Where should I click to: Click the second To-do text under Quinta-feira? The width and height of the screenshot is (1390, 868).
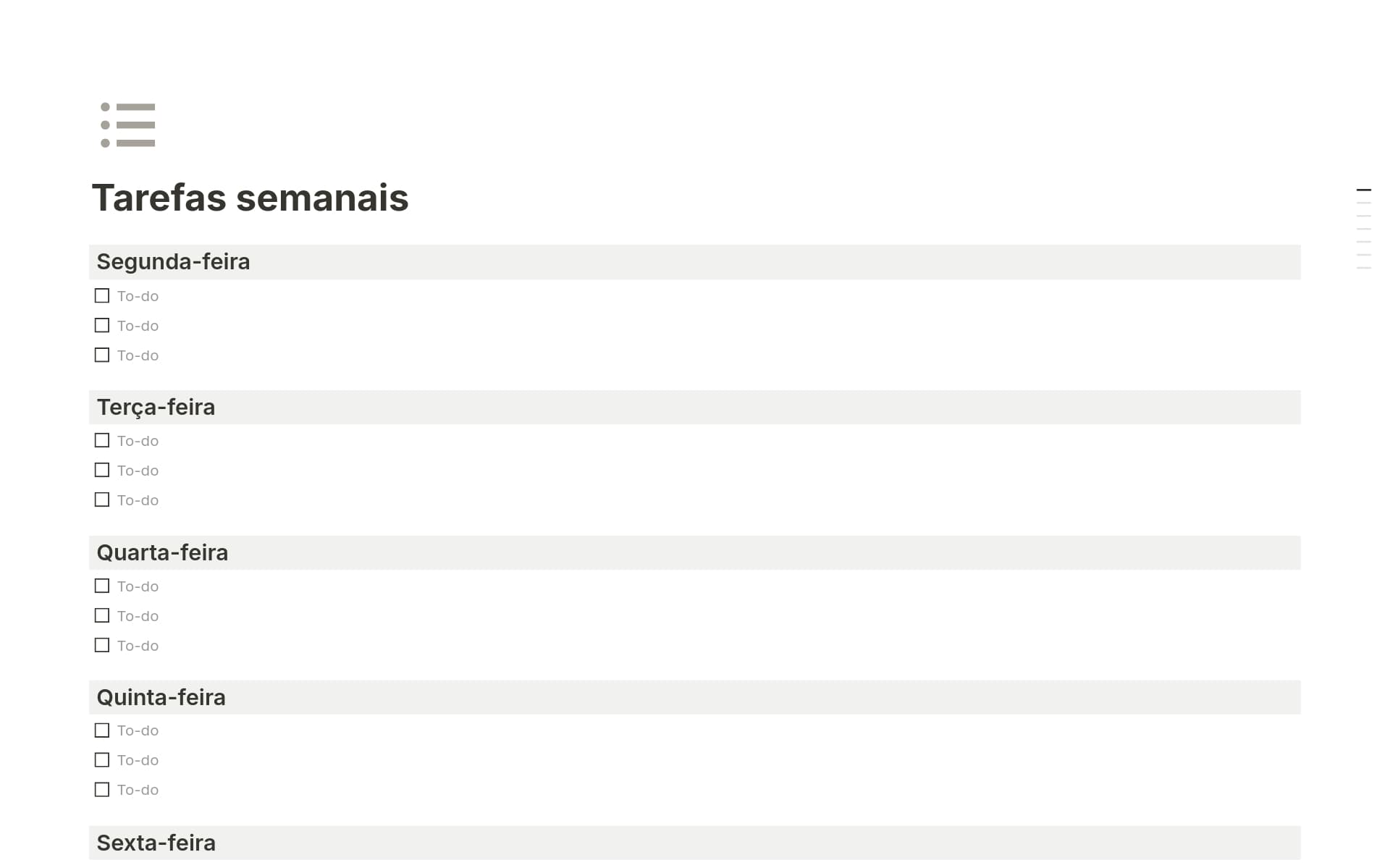138,760
